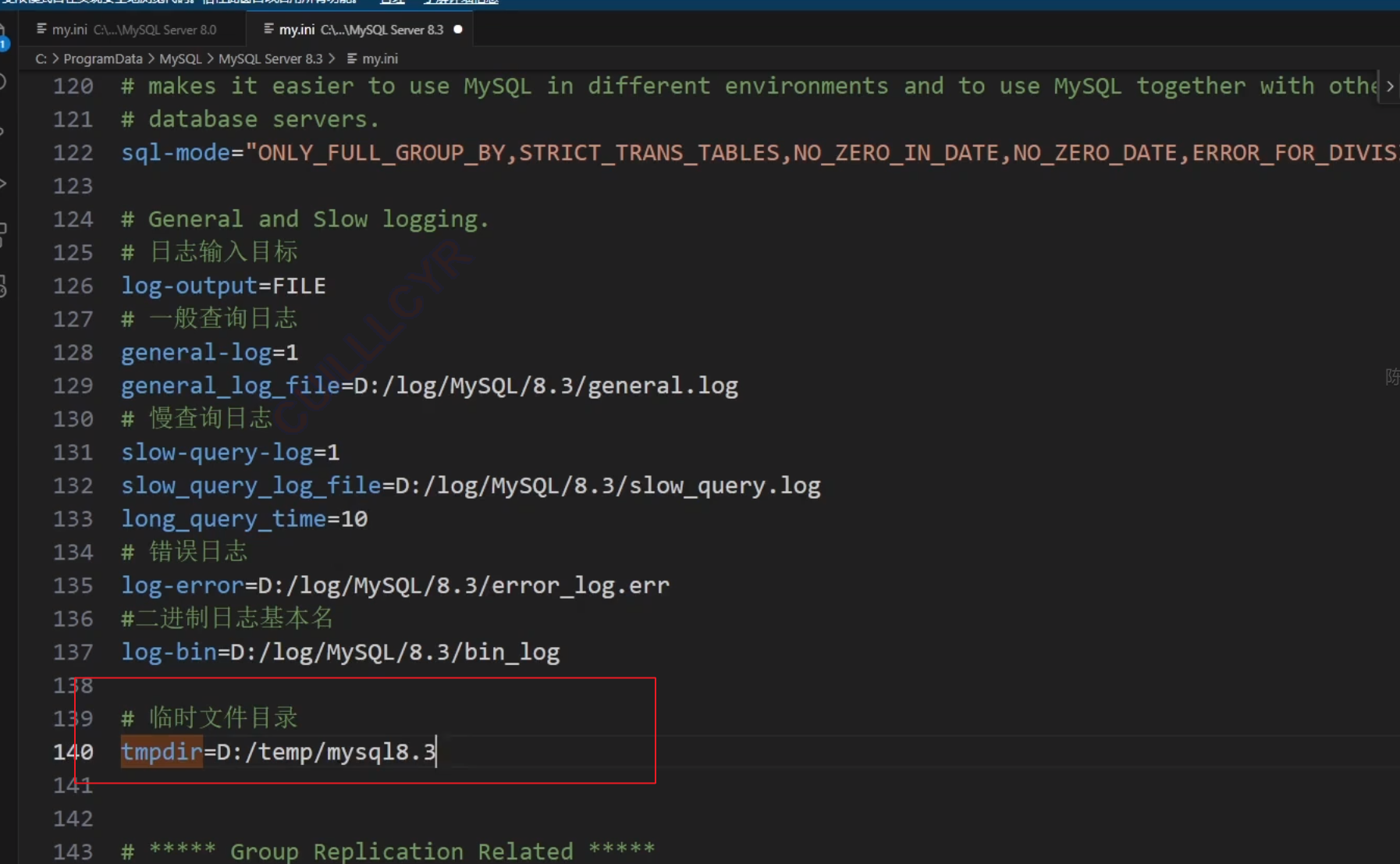Click the file icon on the 8.0 tab
The height and width of the screenshot is (864, 1400).
tap(41, 30)
